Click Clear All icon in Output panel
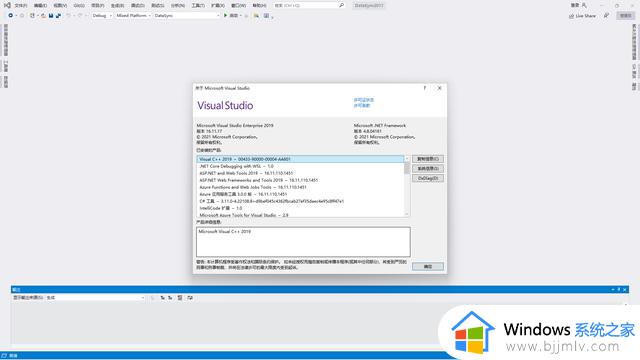640x360 pixels. [180, 298]
